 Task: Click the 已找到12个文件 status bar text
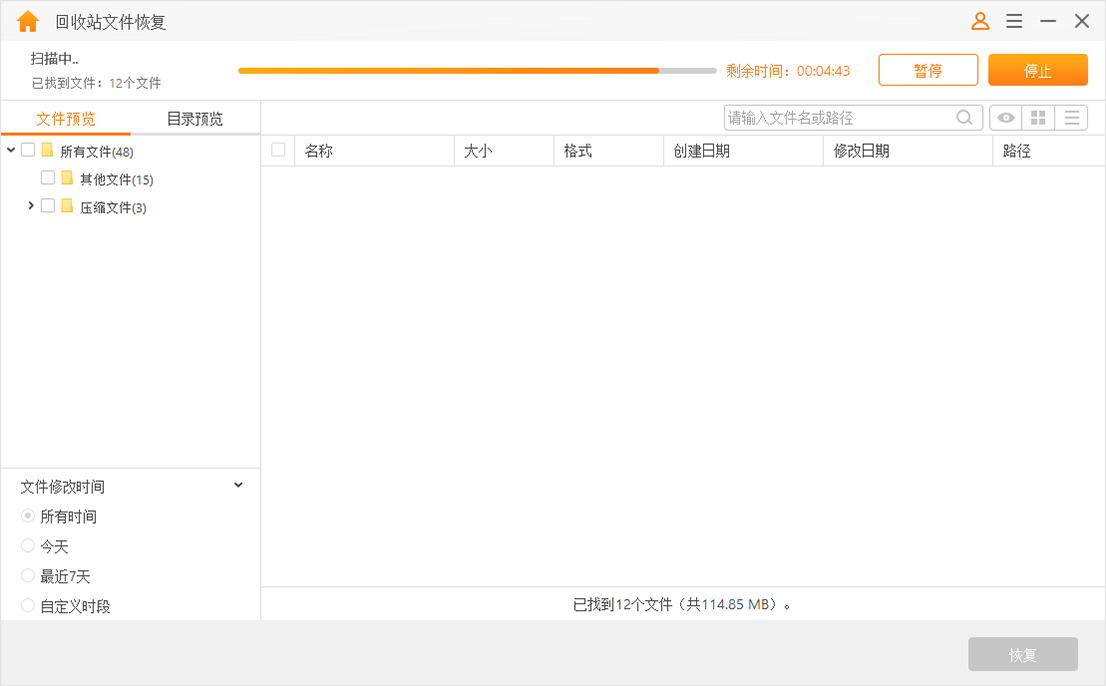click(x=681, y=605)
